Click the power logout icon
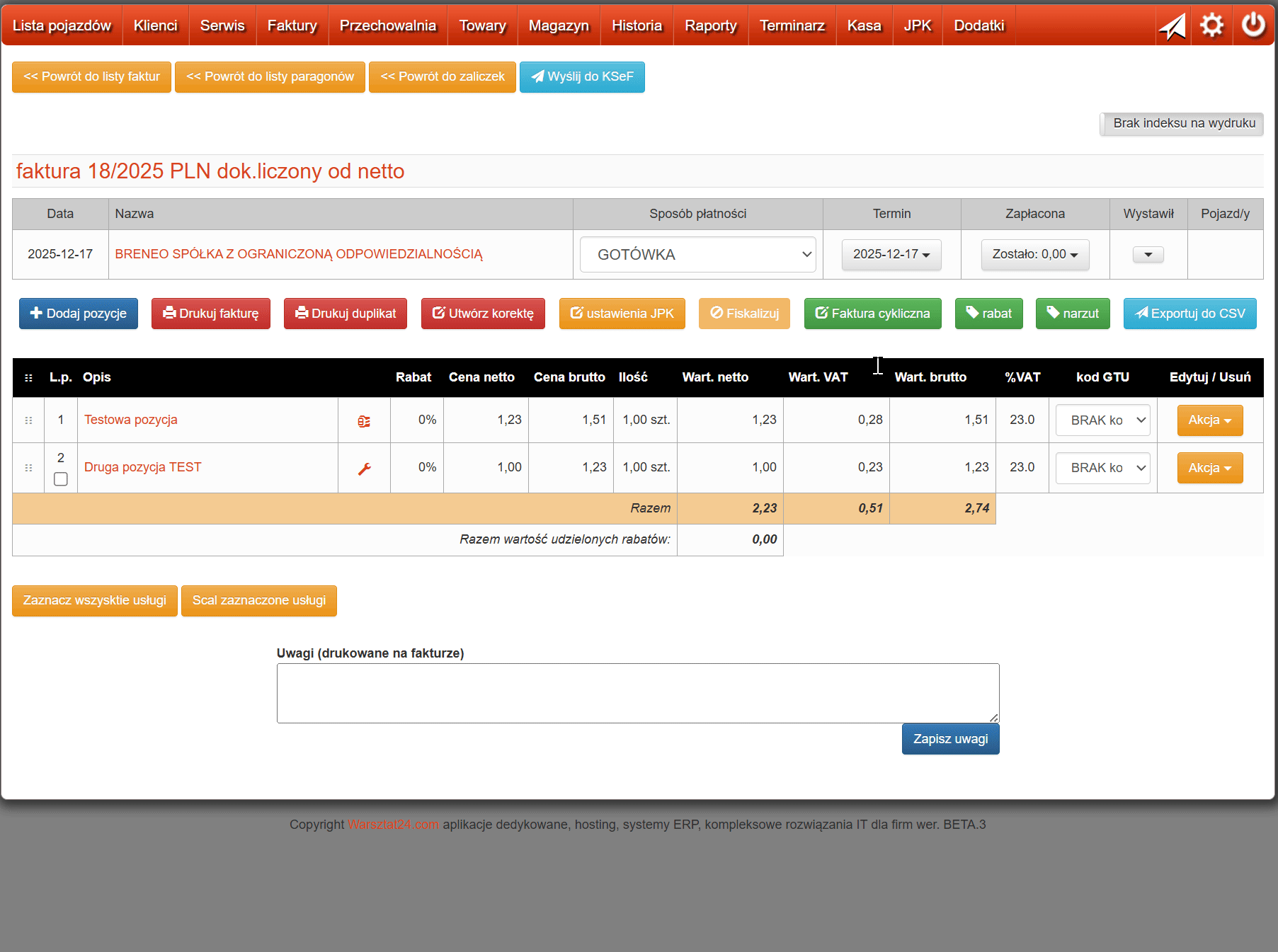1278x952 pixels. pos(1253,25)
